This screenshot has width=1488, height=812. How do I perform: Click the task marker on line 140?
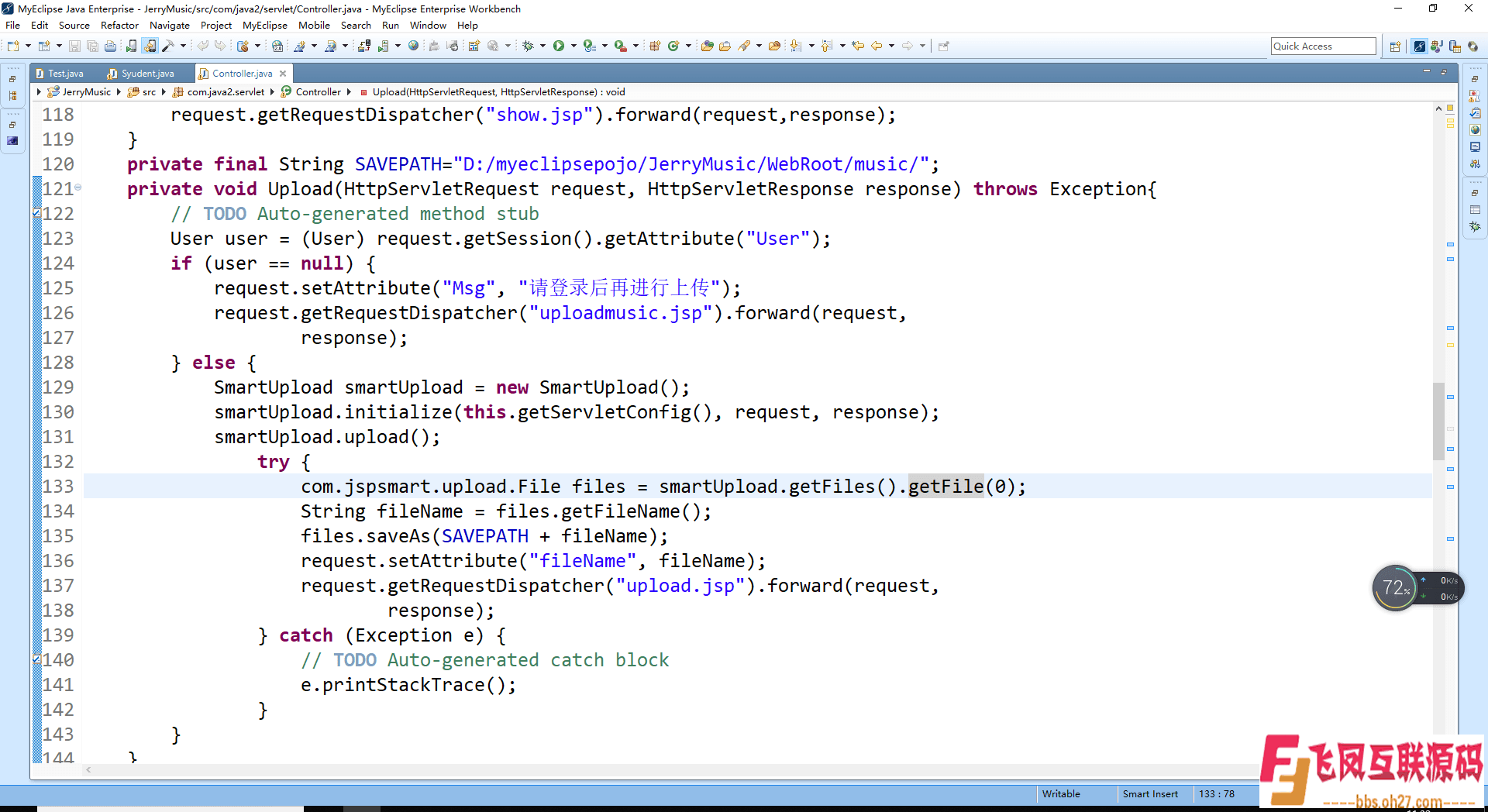[x=36, y=659]
